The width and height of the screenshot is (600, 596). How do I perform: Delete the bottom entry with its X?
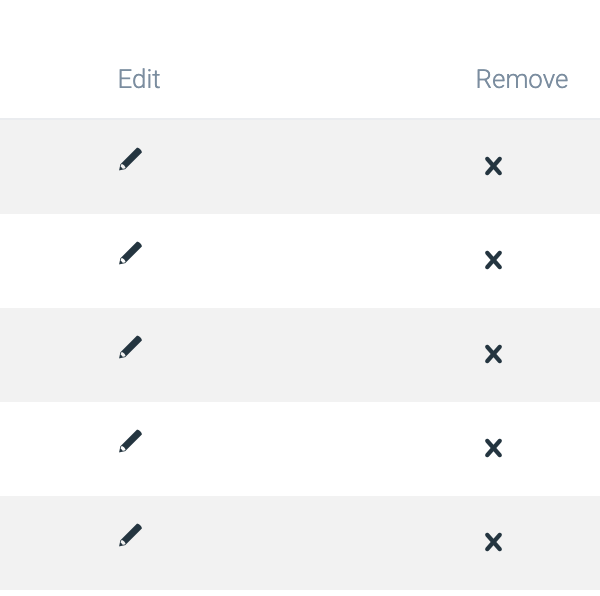[493, 542]
